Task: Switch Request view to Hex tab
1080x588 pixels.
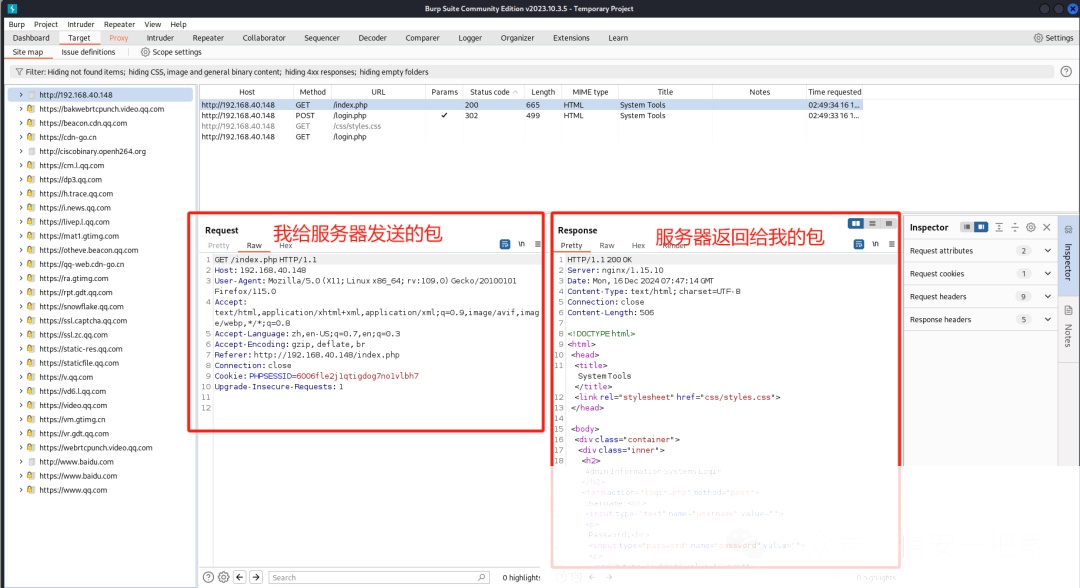Action: pos(286,246)
